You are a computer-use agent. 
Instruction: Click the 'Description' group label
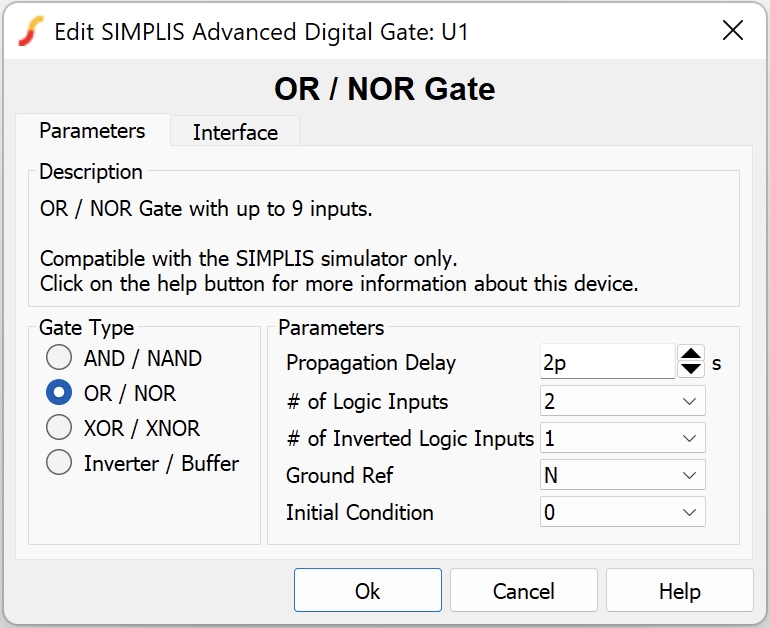click(91, 172)
